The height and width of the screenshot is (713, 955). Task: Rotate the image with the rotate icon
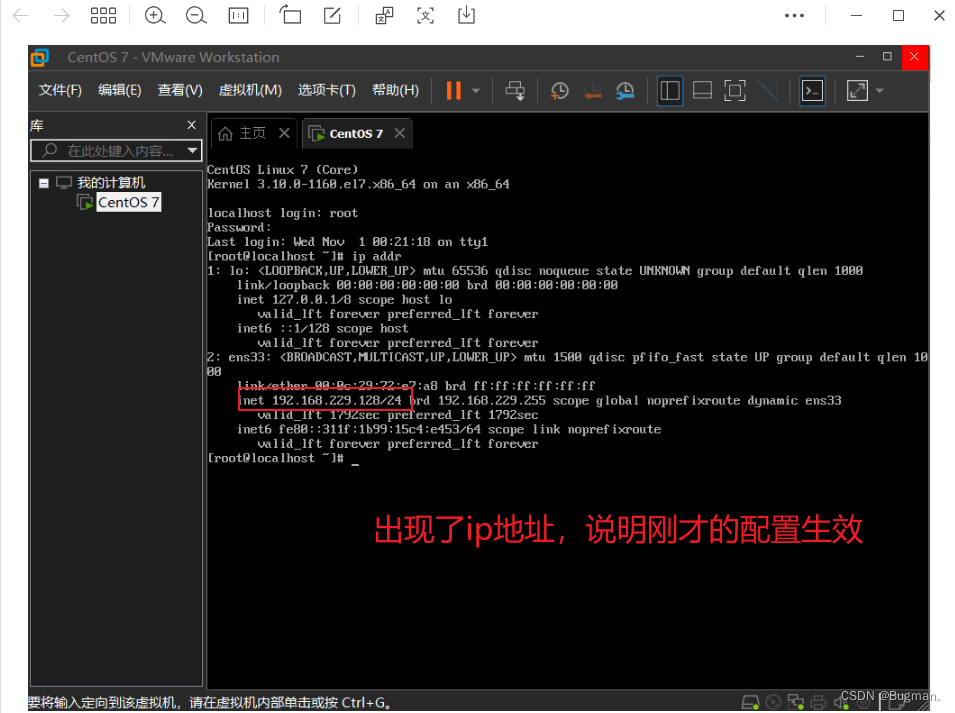tap(291, 15)
